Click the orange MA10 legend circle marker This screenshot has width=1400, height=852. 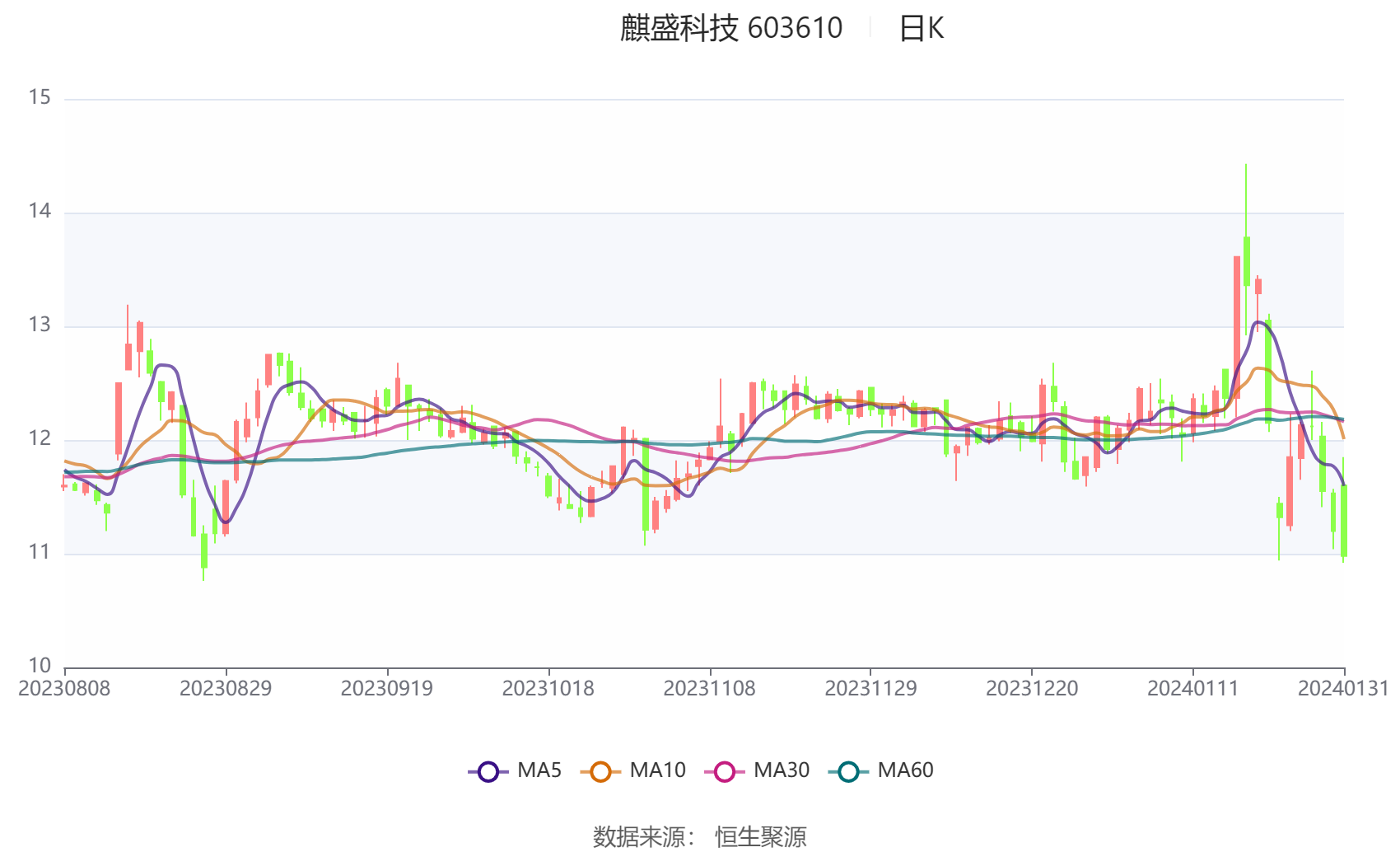click(x=600, y=771)
